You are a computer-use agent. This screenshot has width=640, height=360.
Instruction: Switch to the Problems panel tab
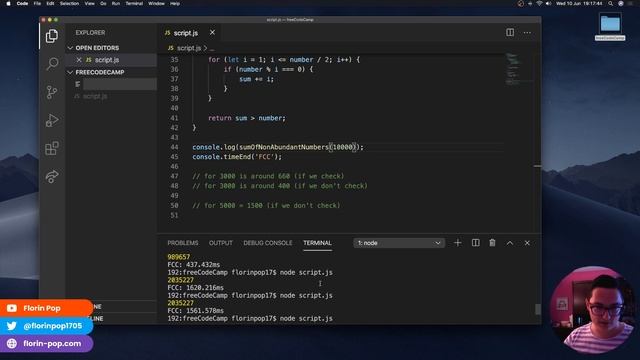[183, 243]
